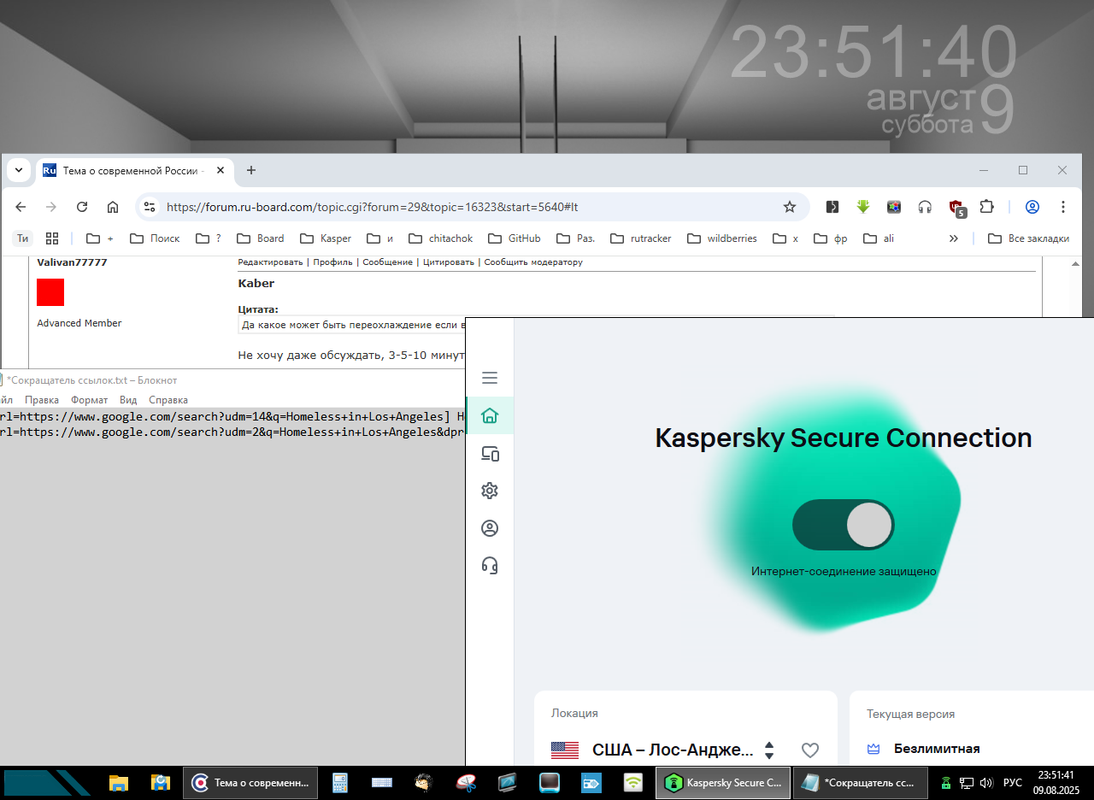Go back in Chrome

point(21,207)
